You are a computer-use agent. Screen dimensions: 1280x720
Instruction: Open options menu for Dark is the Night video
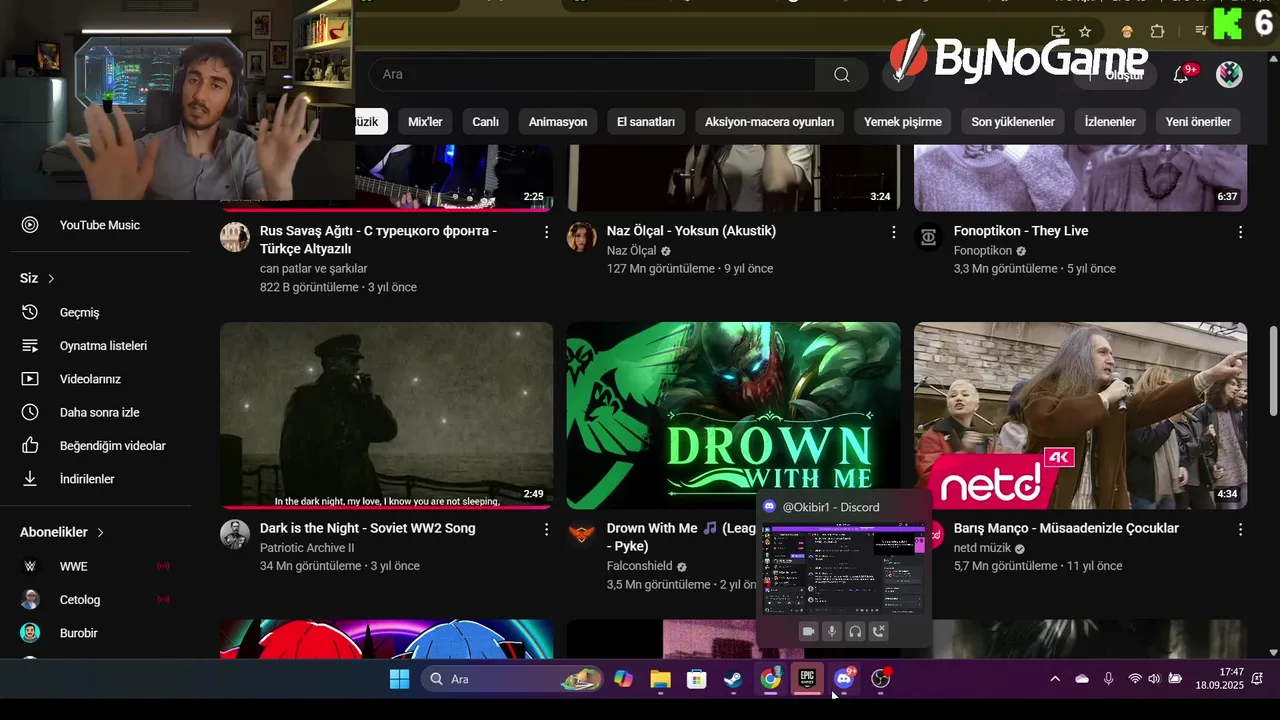[x=546, y=529]
